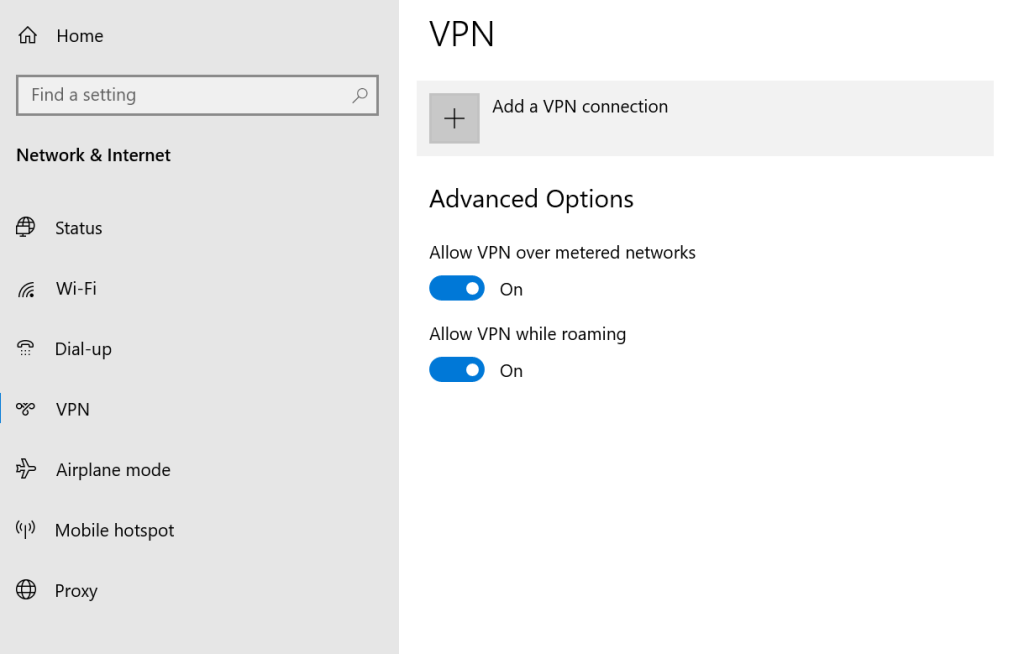Open the Status page text label
The height and width of the screenshot is (654, 1024).
(79, 228)
